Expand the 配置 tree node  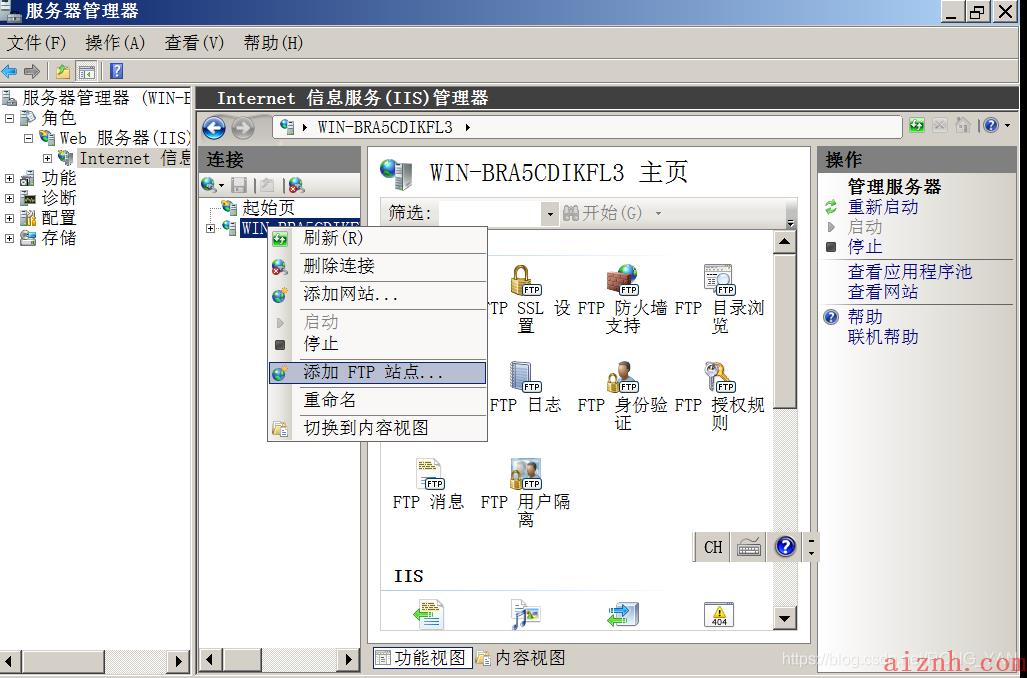tap(9, 218)
